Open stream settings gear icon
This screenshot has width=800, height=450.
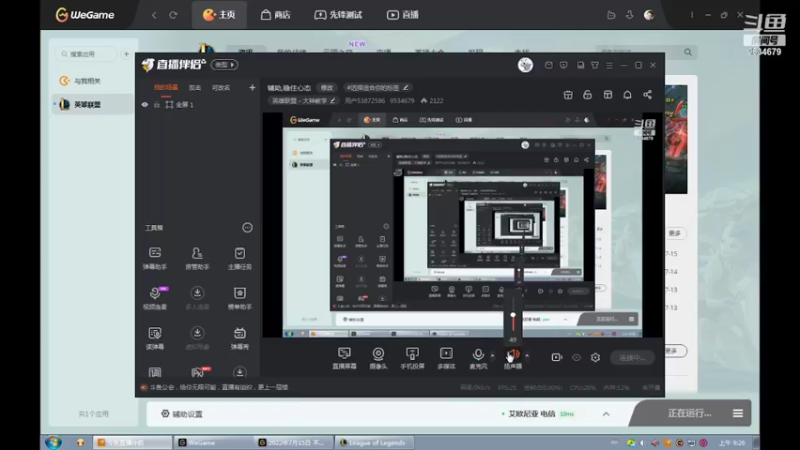coord(595,358)
